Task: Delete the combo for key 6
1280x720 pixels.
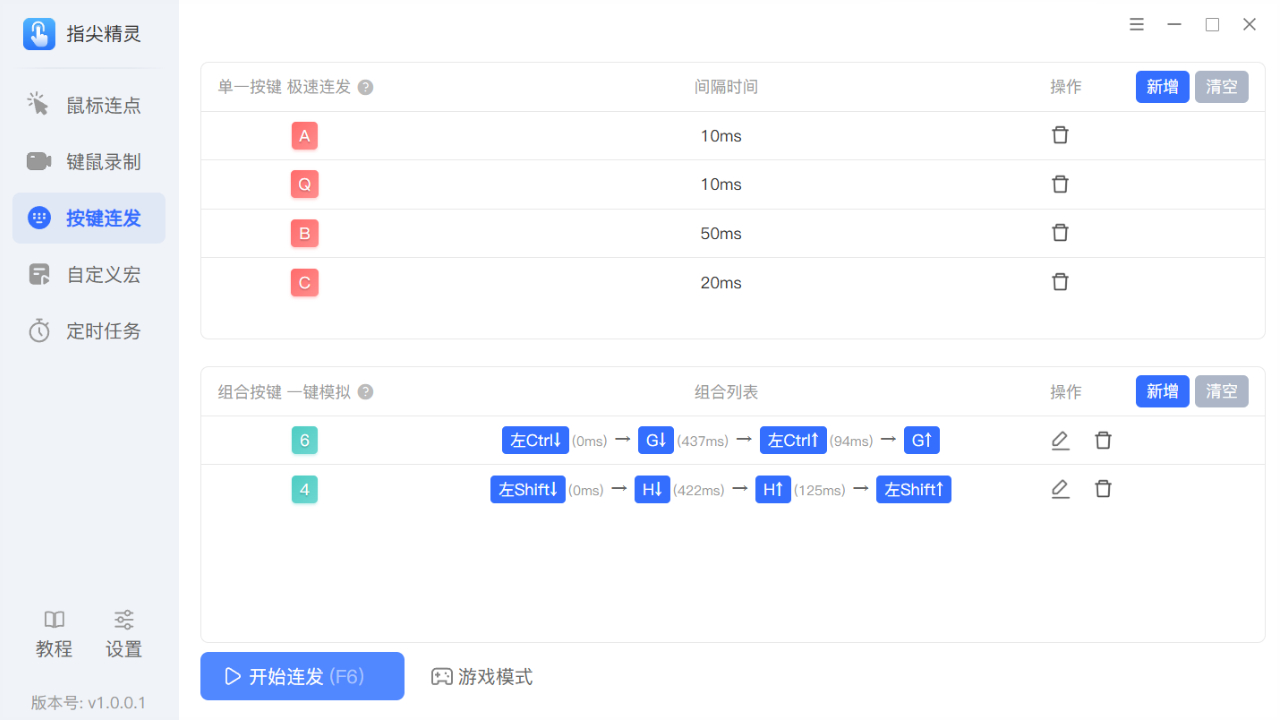Action: pyautogui.click(x=1103, y=440)
